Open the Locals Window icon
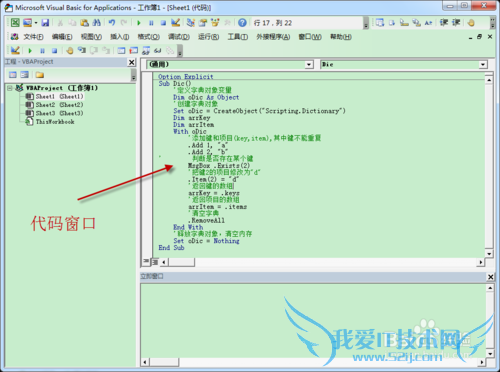Screen dimensions: 500x372 [121, 50]
